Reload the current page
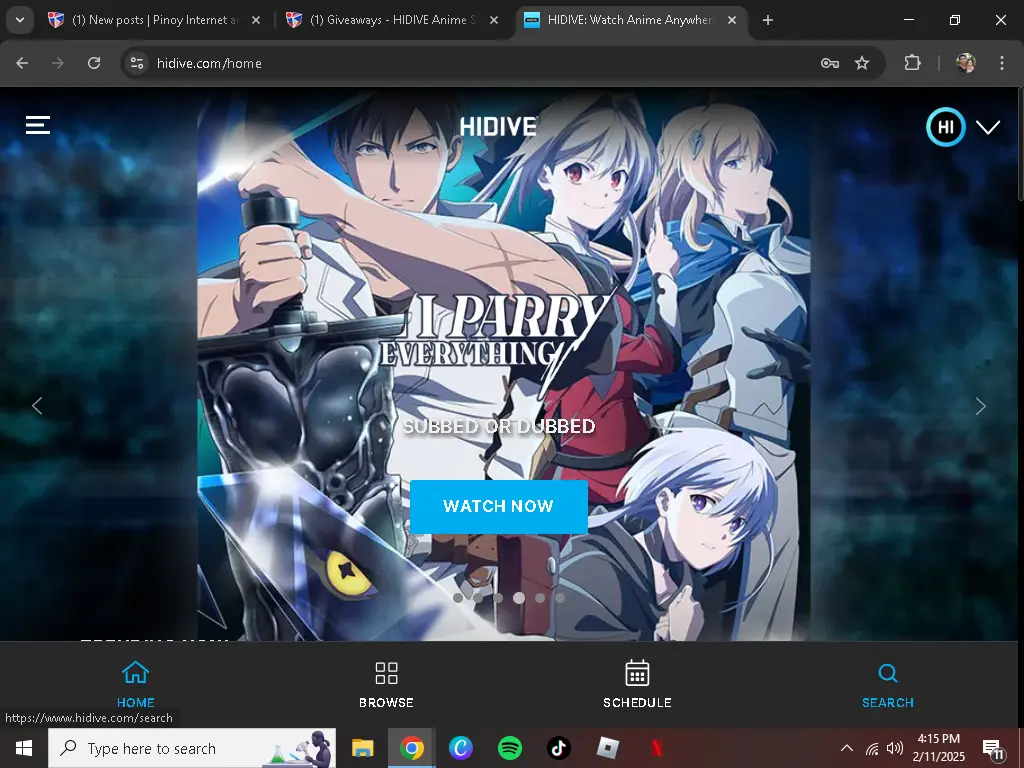Viewport: 1024px width, 768px height. tap(94, 63)
